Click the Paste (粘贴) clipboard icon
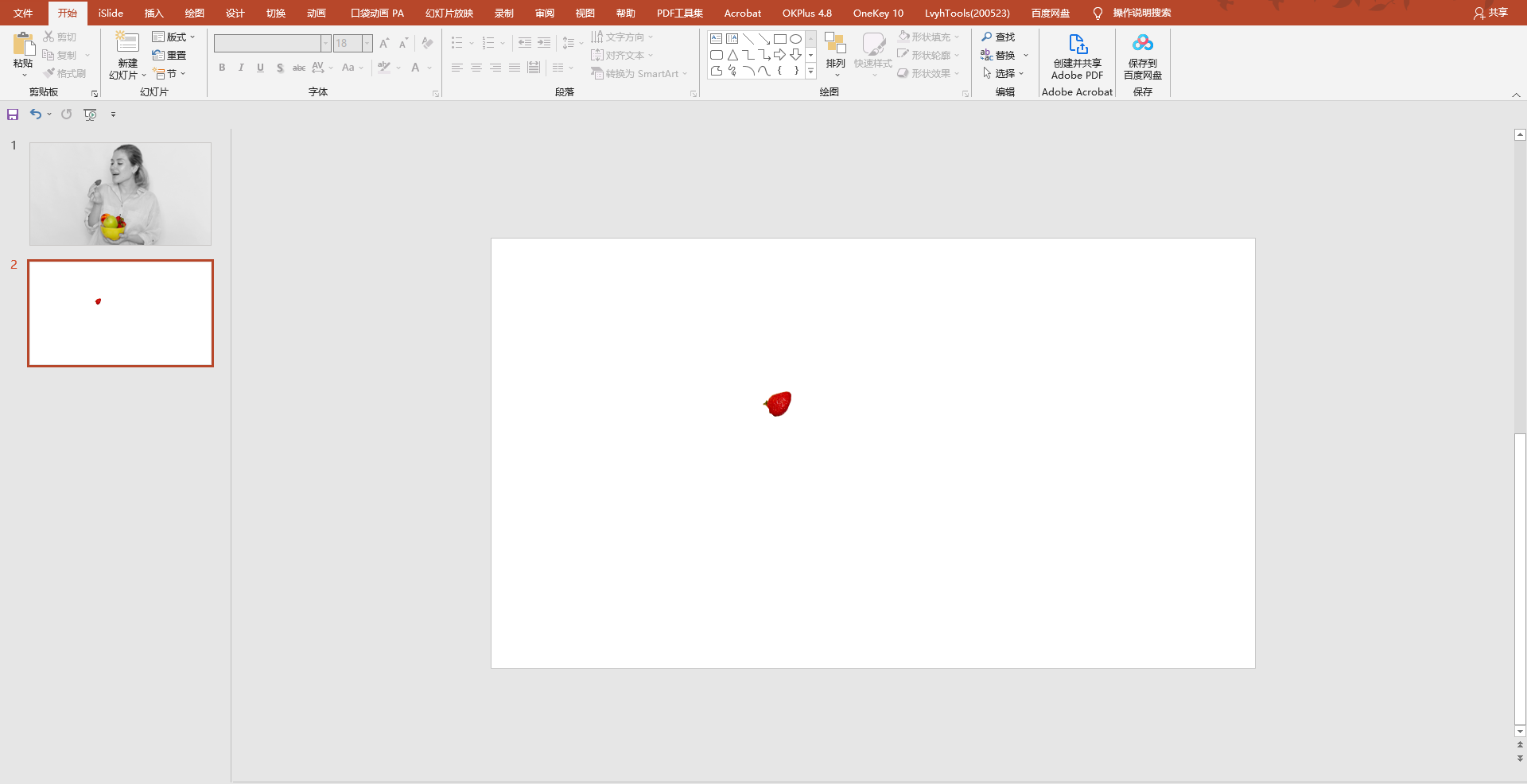The height and width of the screenshot is (784, 1527). point(23,45)
